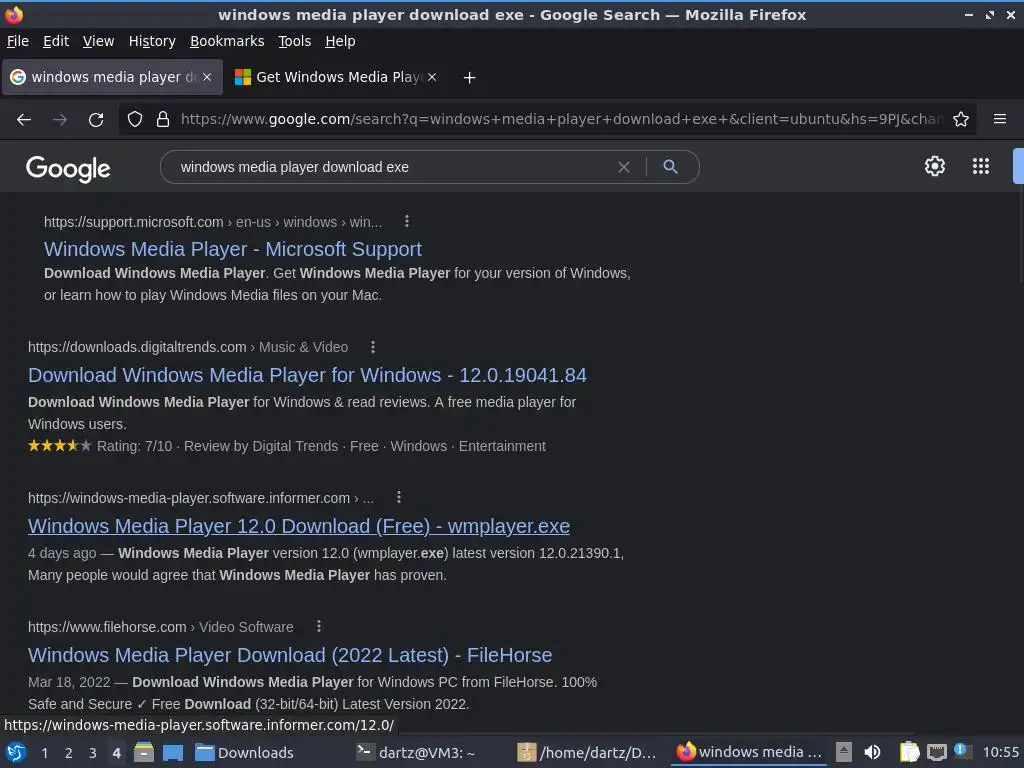Screen dimensions: 1024x768
Task: Click into Google search input field
Action: coord(392,167)
